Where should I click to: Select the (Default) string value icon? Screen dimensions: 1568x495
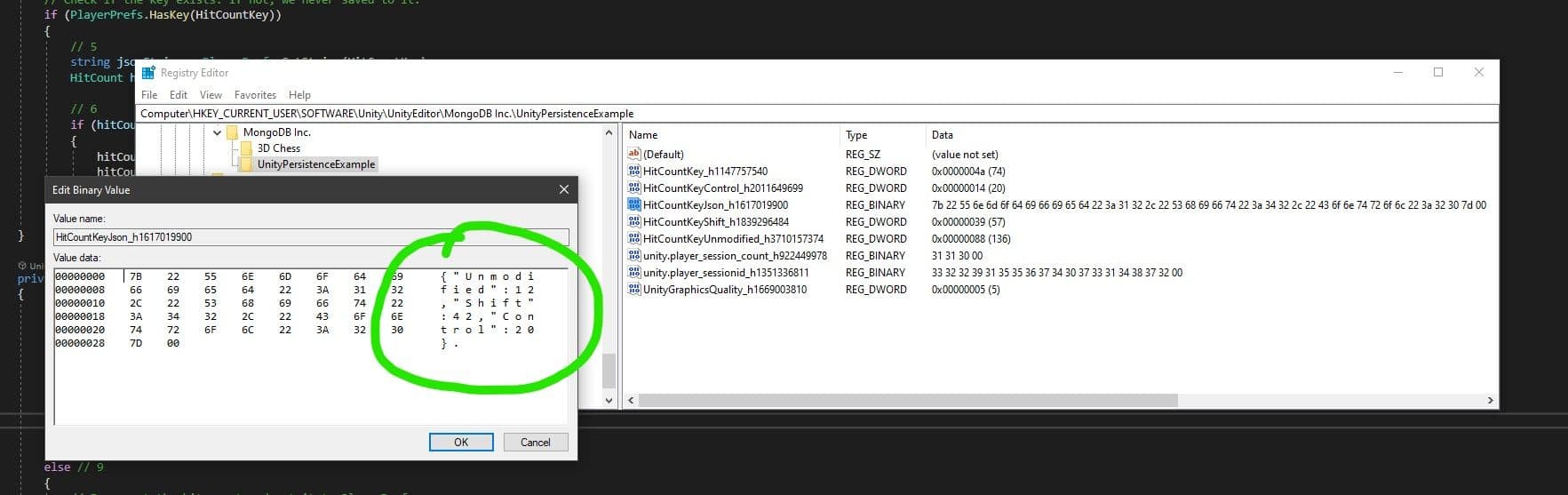coord(633,155)
